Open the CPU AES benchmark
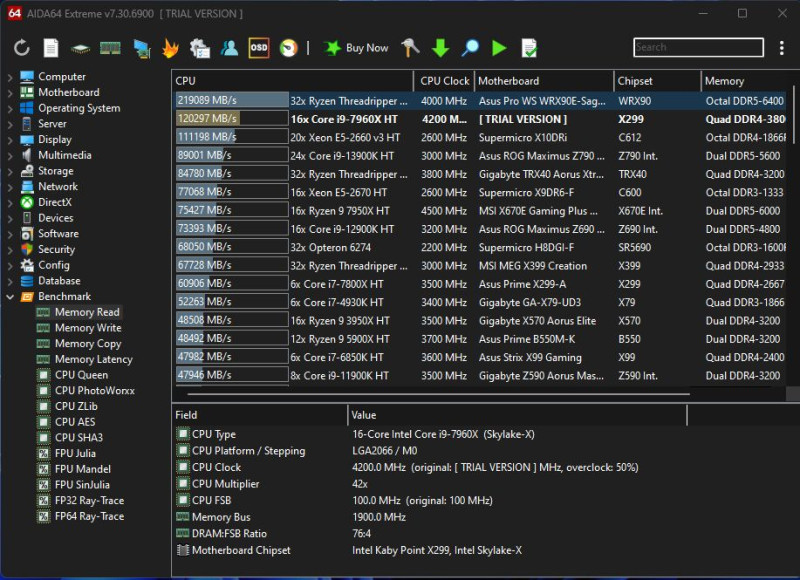Screen dimensions: 800x580 (x=74, y=422)
